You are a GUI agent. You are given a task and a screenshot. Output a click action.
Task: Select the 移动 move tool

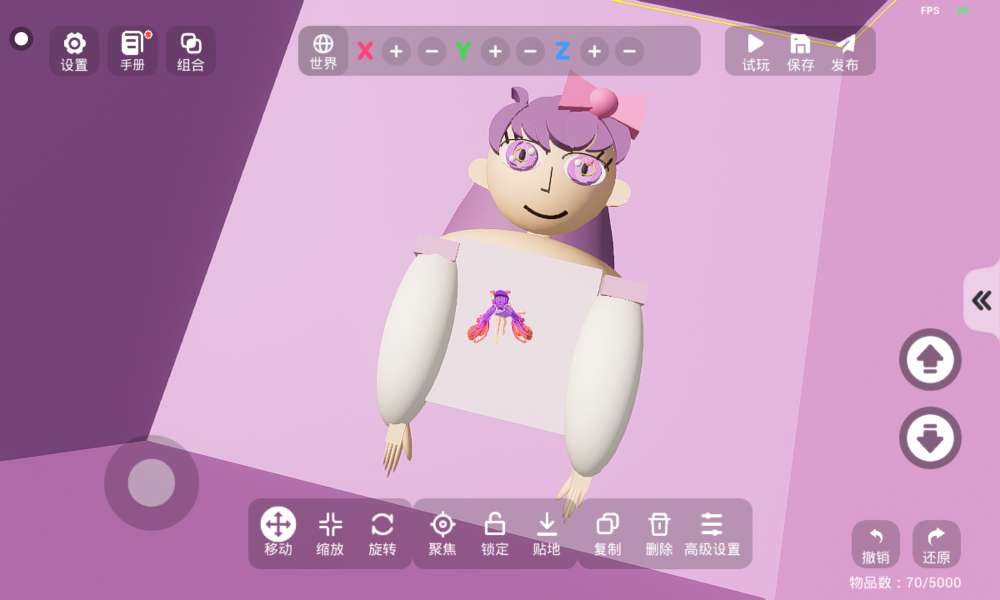278,532
